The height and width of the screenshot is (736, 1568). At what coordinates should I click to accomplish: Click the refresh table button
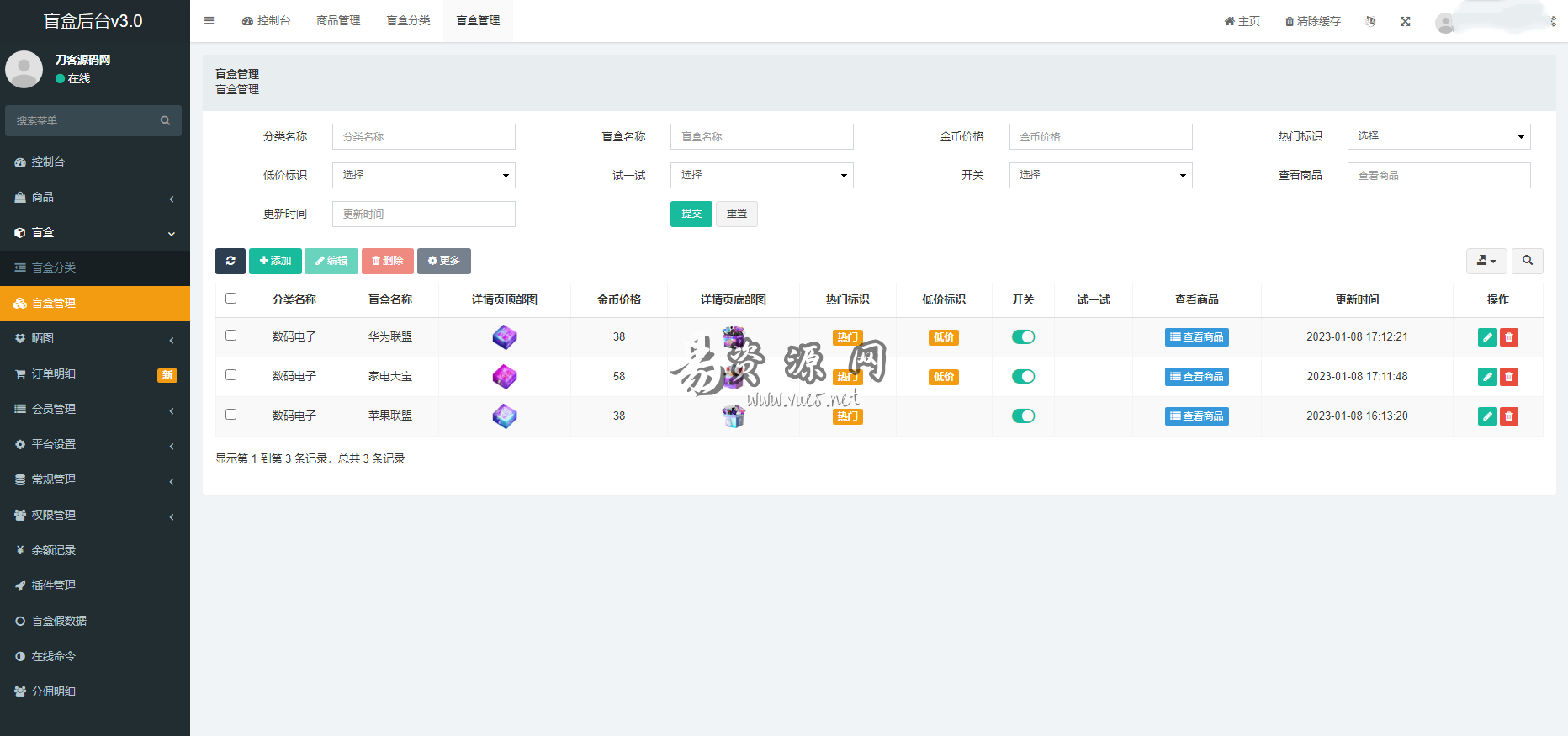(230, 261)
